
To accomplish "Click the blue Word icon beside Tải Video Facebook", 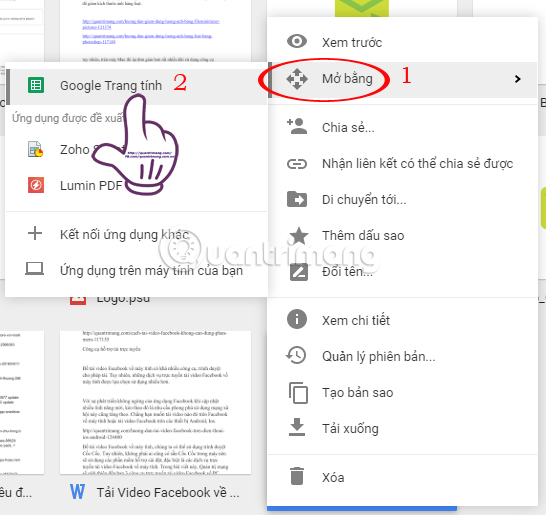I will point(77,492).
